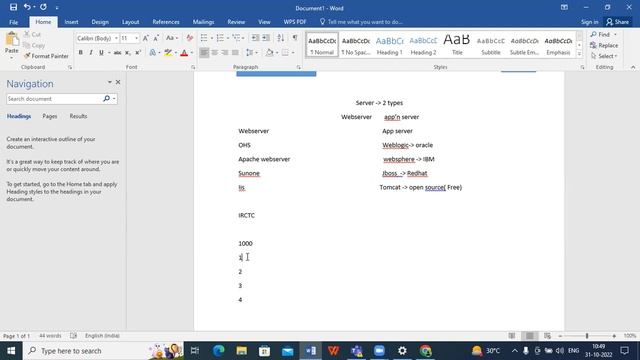Open the Change Case Aa dropdown
This screenshot has height=360, width=640.
[x=172, y=38]
